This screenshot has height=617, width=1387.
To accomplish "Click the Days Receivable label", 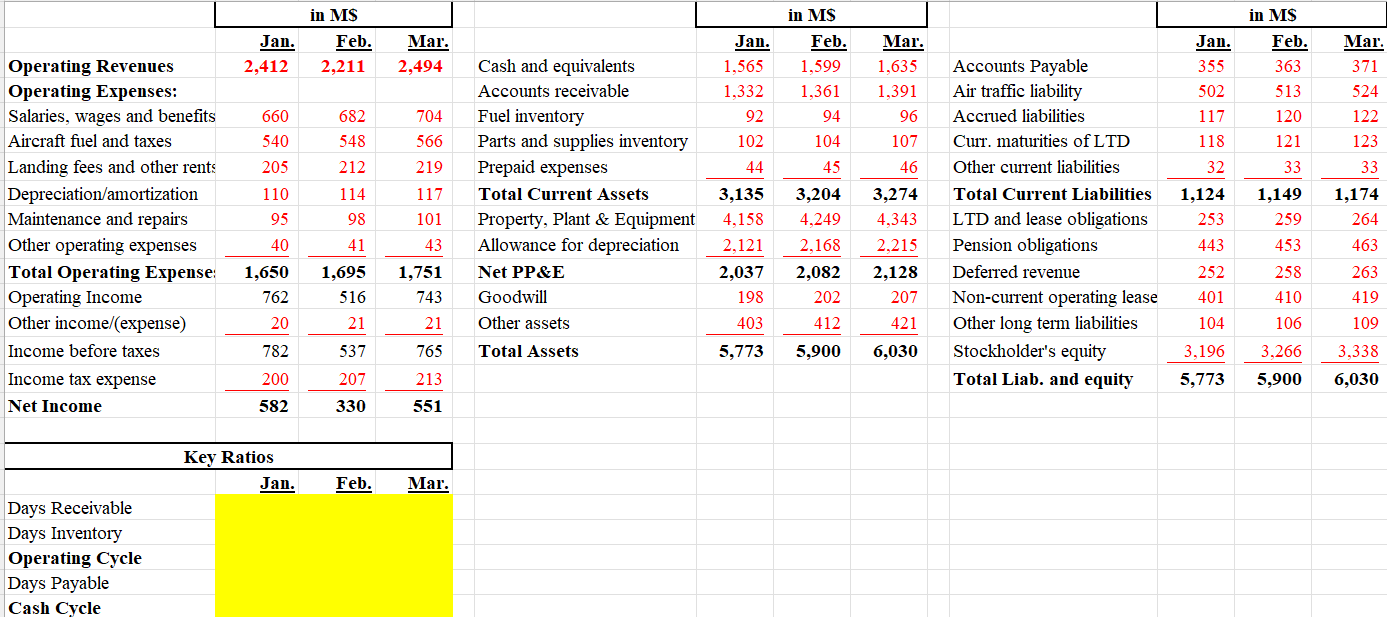I will pos(69,508).
